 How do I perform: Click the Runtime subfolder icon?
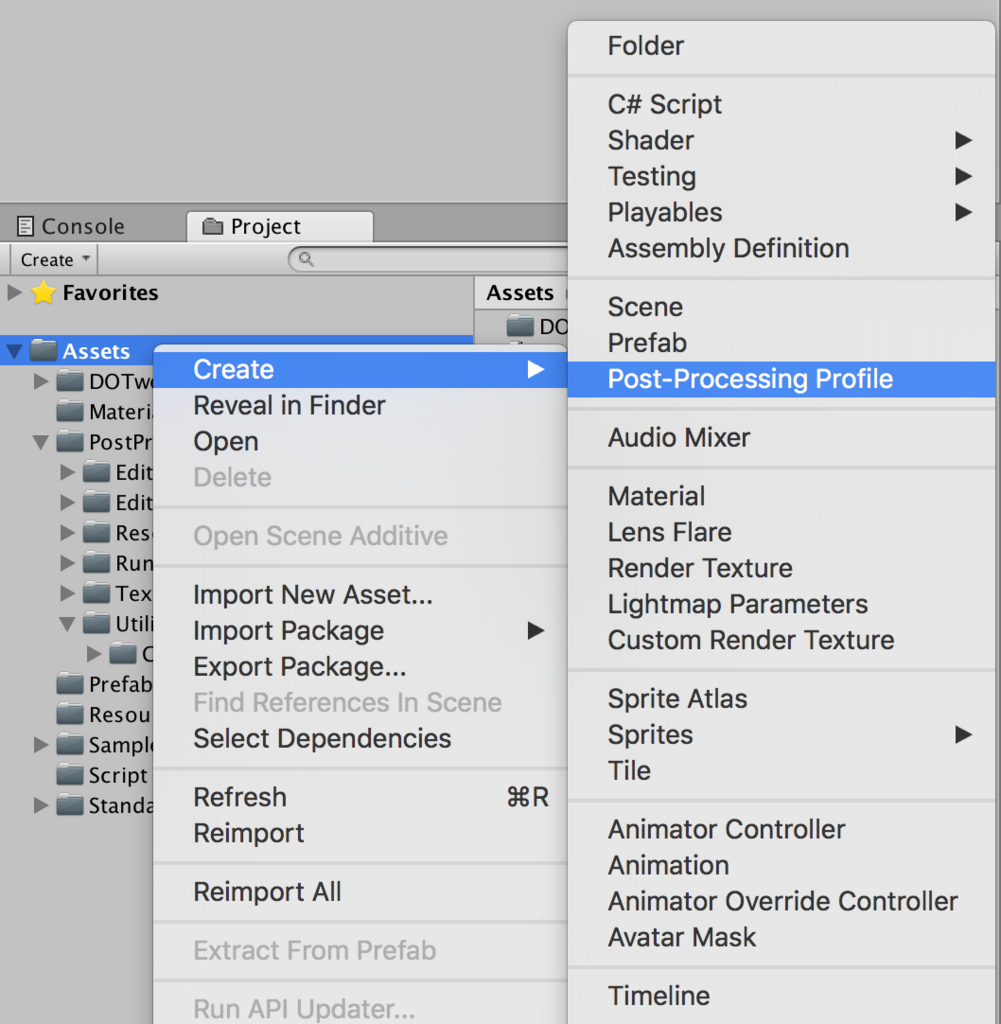(x=97, y=562)
